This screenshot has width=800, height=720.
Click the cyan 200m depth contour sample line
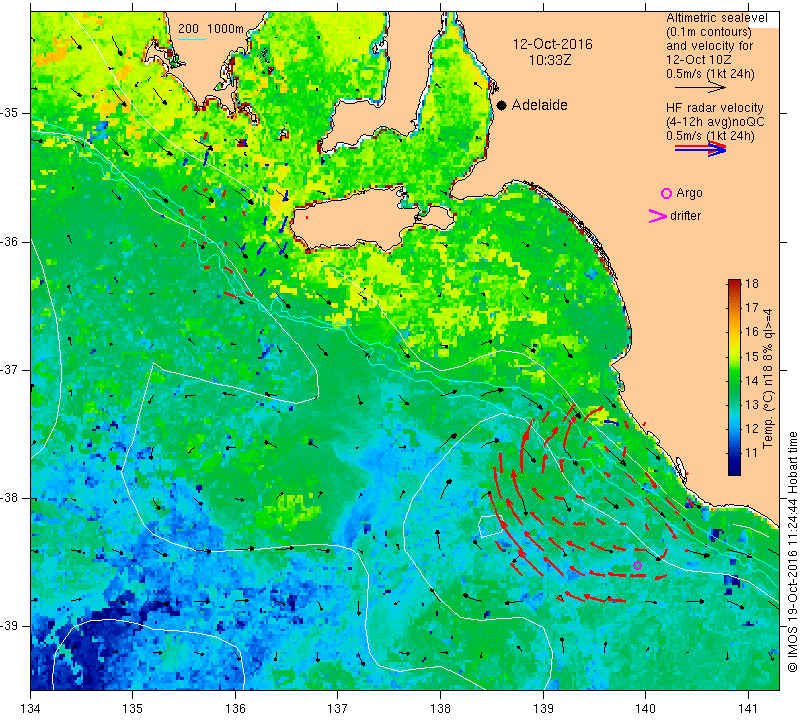192,39
